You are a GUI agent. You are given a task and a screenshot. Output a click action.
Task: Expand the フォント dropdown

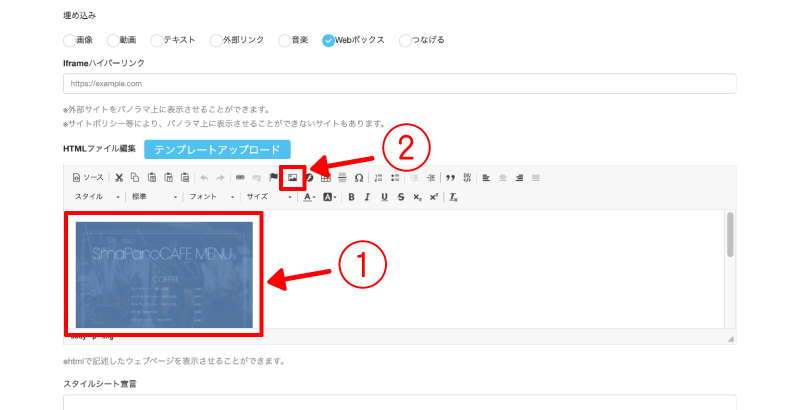click(209, 197)
